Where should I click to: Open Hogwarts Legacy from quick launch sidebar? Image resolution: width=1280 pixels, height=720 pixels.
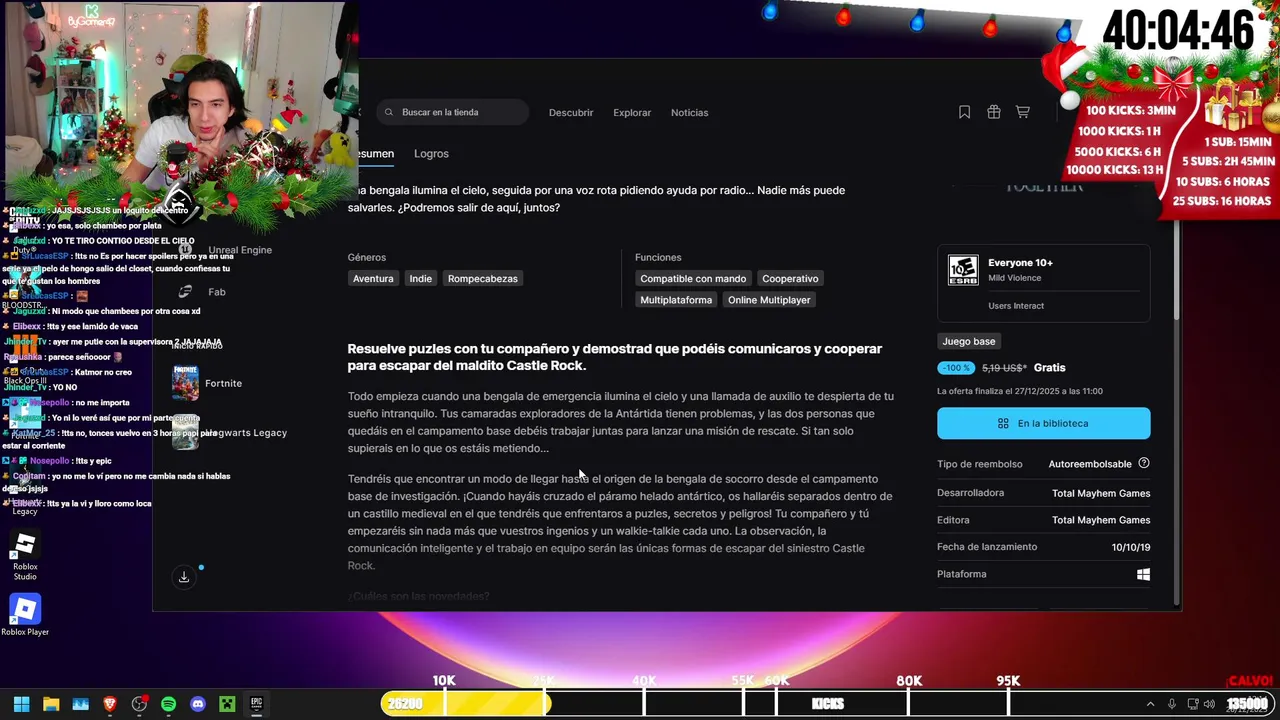tap(229, 433)
